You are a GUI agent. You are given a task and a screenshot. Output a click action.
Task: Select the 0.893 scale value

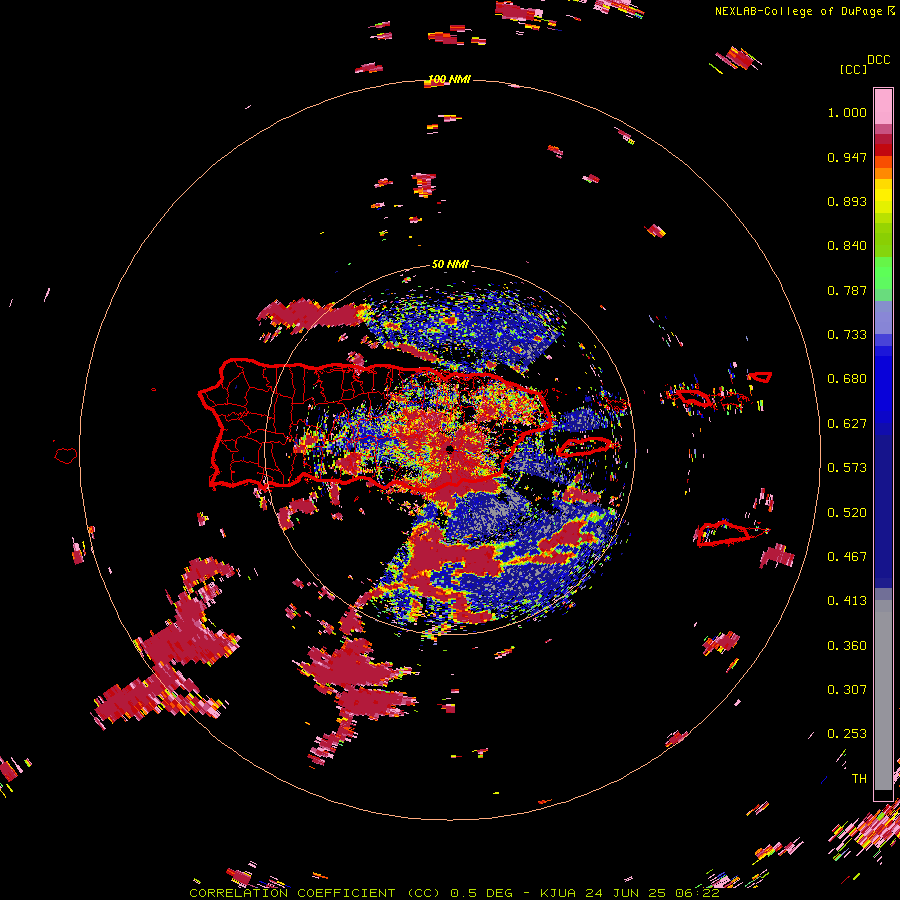pos(847,201)
